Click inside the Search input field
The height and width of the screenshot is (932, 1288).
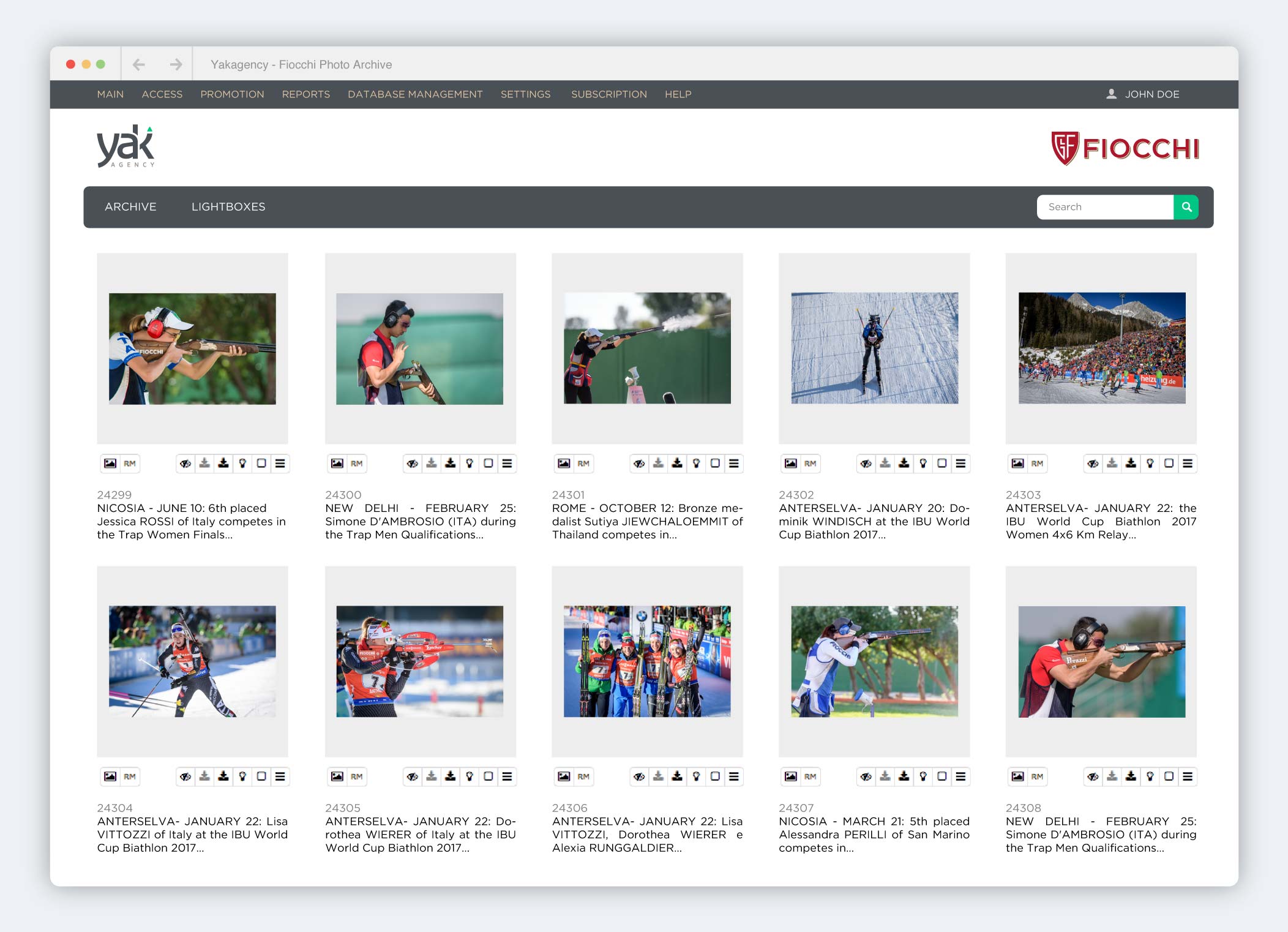(x=1105, y=207)
